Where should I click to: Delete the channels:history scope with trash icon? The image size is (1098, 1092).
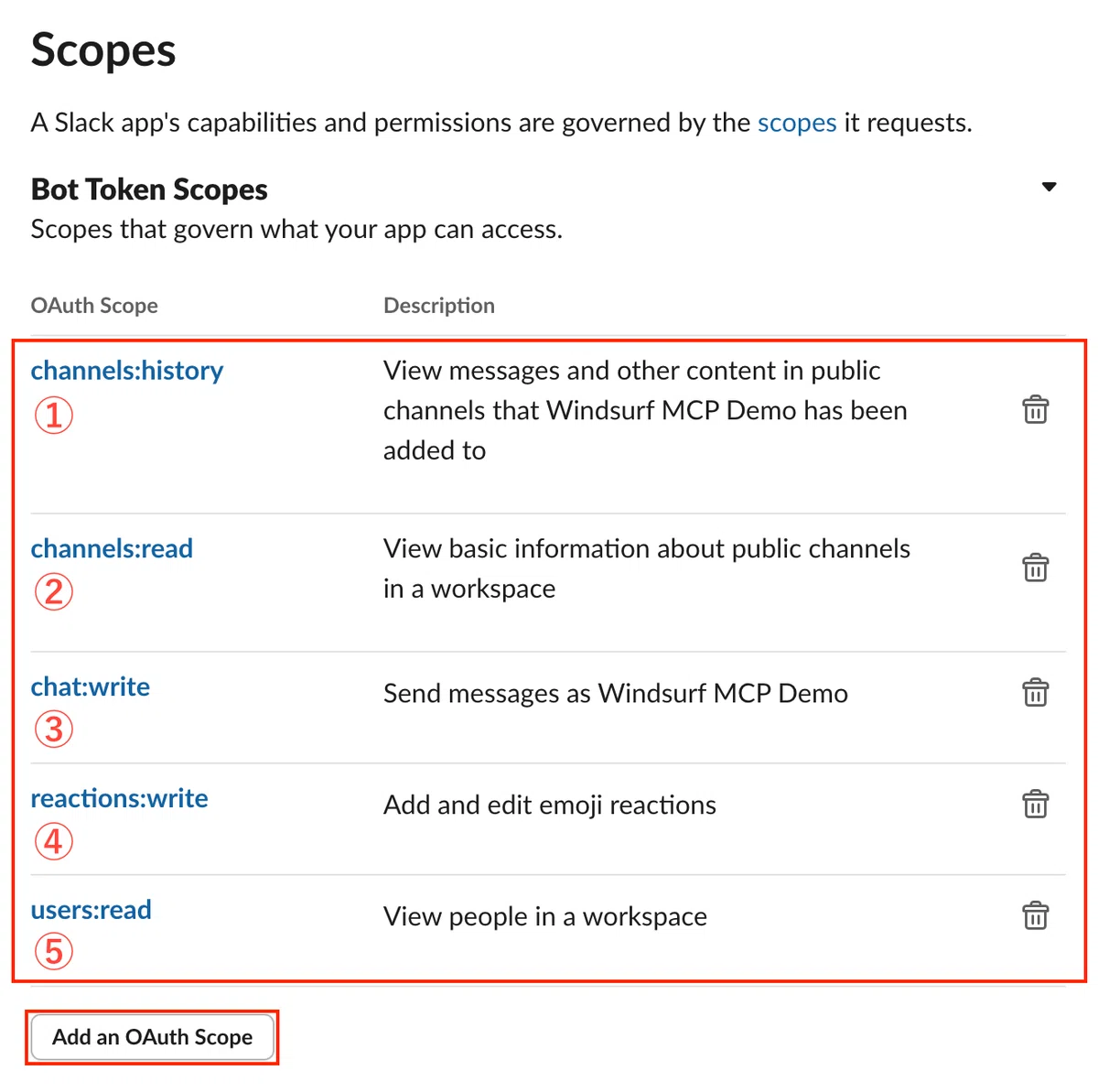point(1035,410)
